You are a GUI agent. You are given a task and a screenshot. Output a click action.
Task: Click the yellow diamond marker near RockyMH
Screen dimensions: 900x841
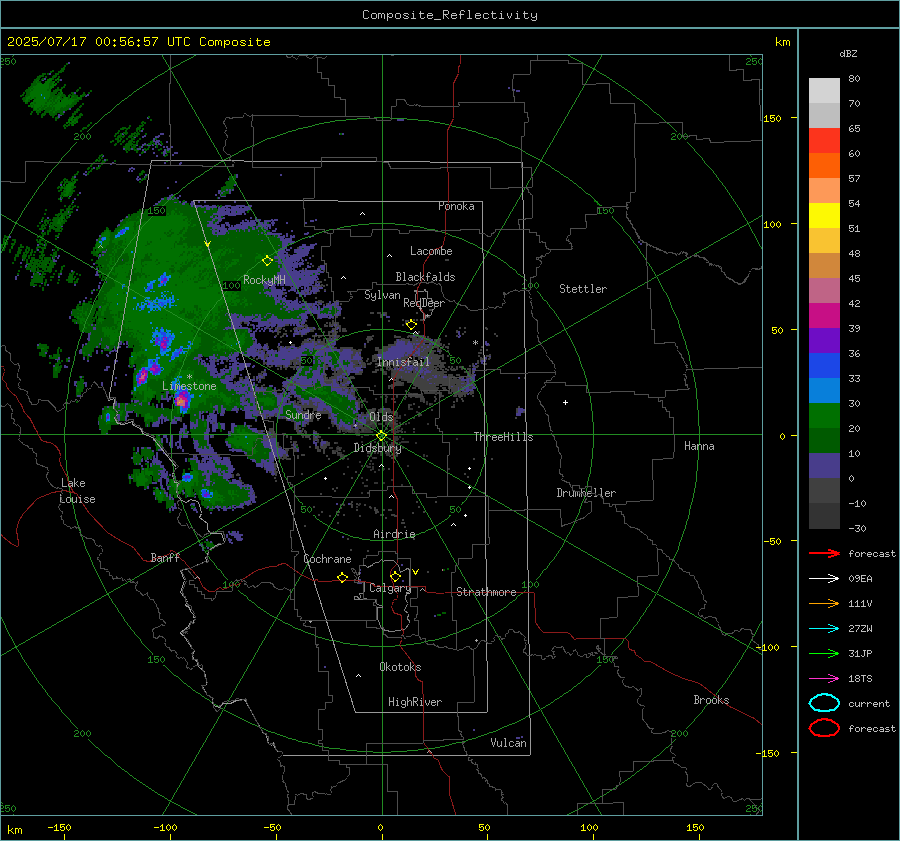tap(267, 261)
